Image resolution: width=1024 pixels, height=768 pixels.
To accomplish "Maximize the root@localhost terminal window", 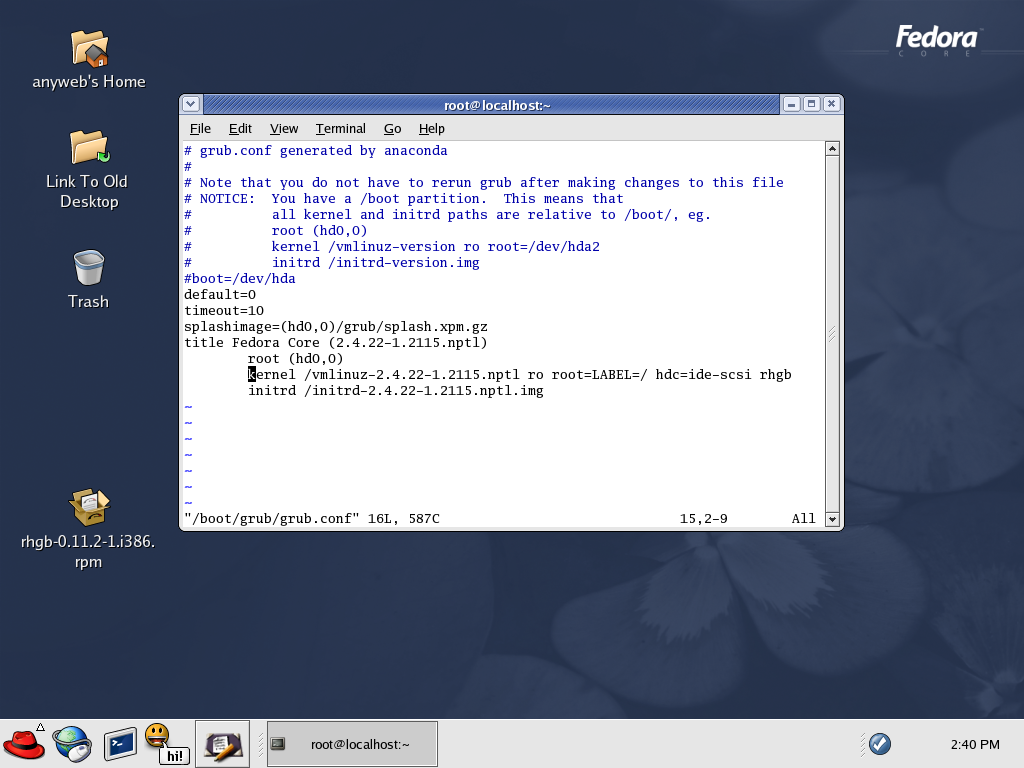I will point(812,104).
